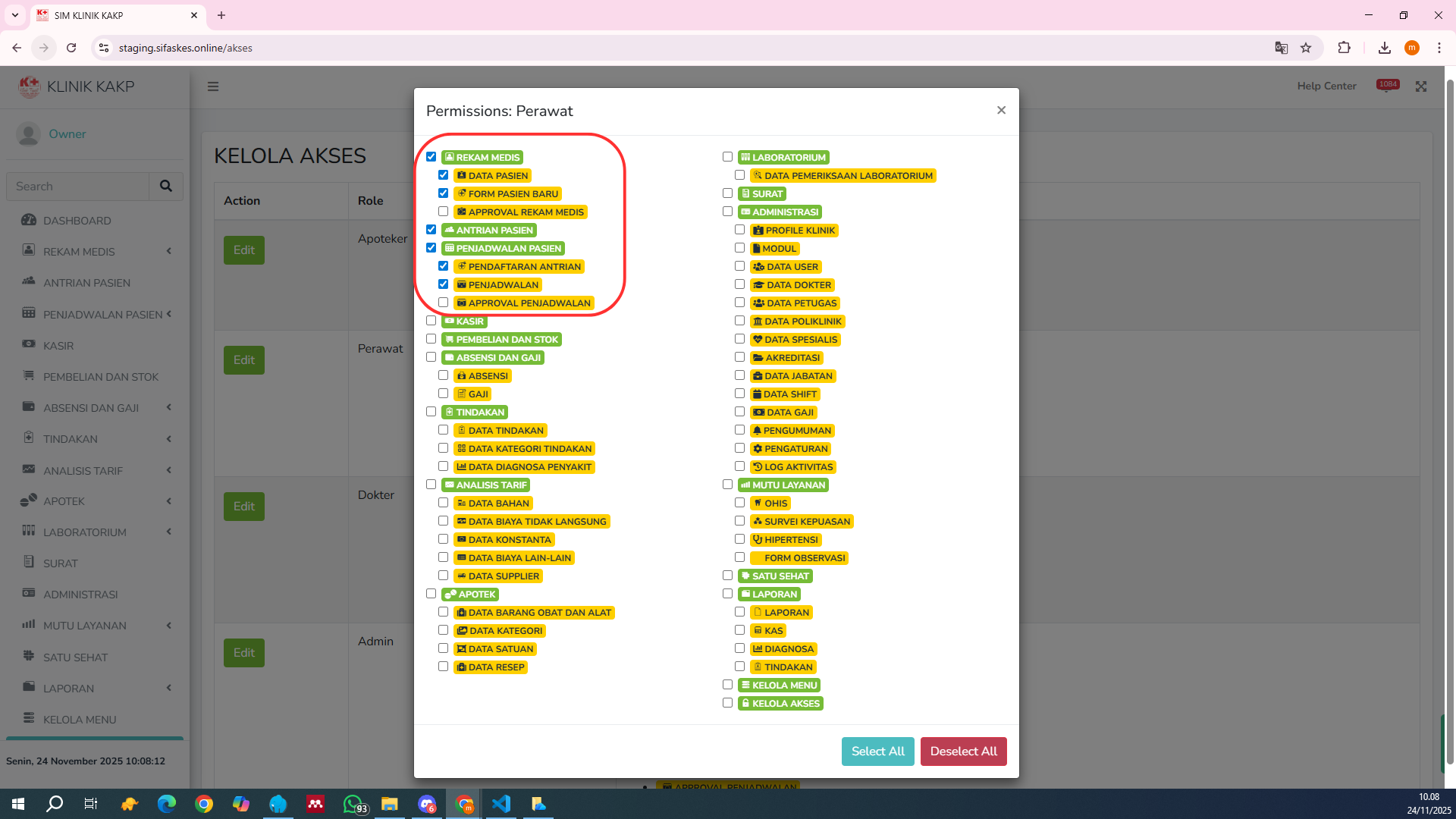1456x819 pixels.
Task: Click the fullscreen expand icon in header
Action: click(x=1421, y=86)
